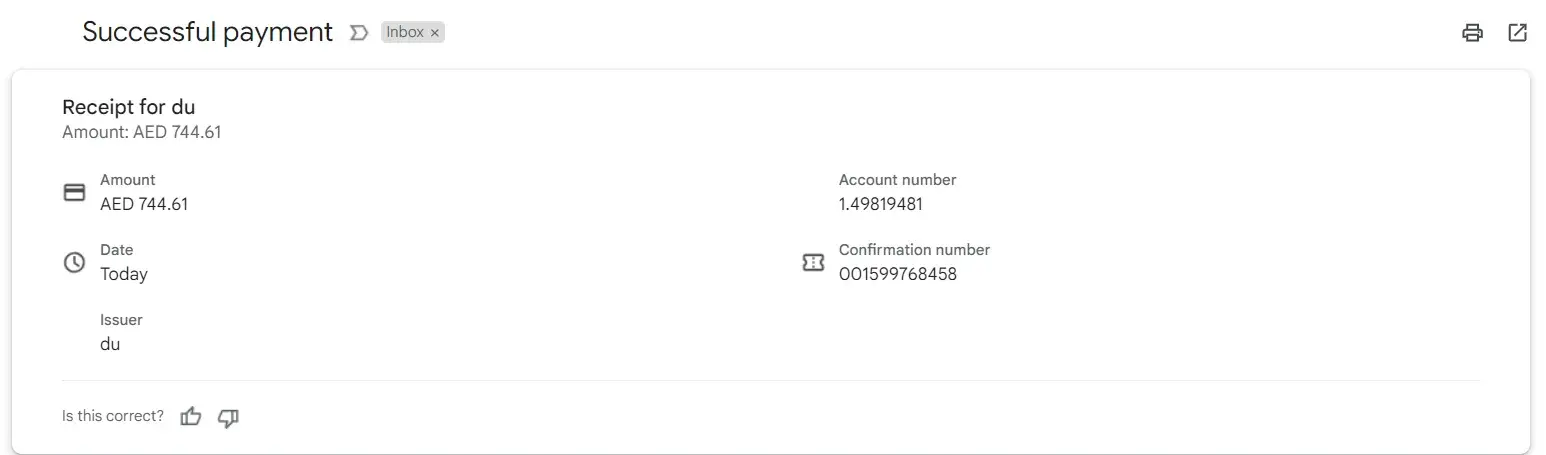Click the Today date value

tap(124, 274)
